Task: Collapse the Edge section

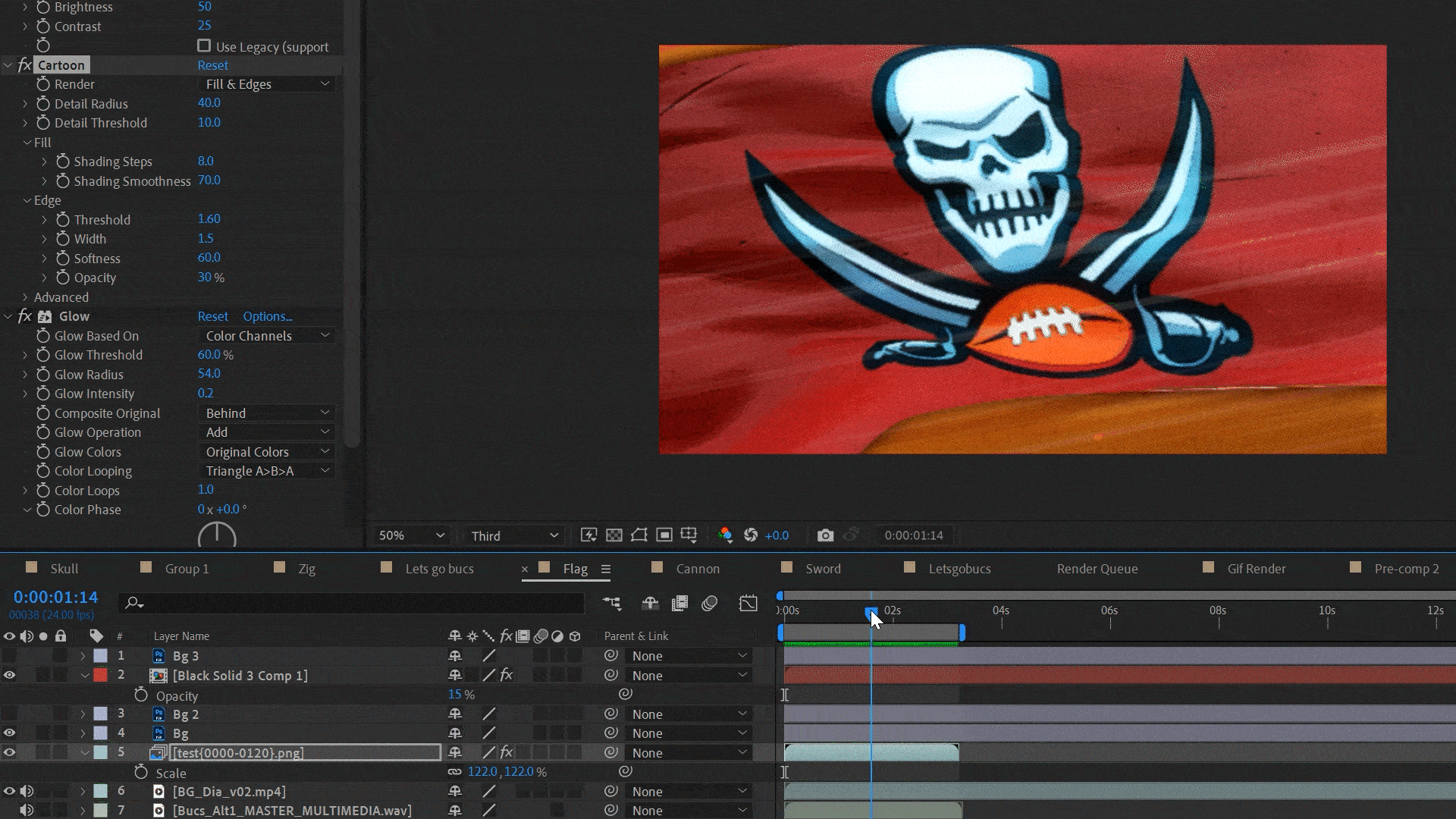Action: tap(27, 200)
